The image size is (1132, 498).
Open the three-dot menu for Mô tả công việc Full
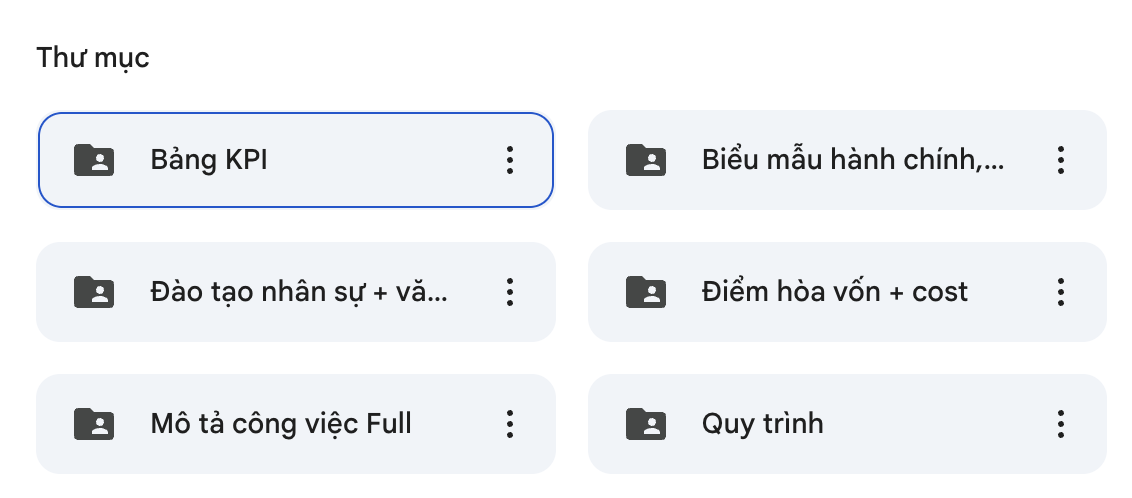[510, 424]
